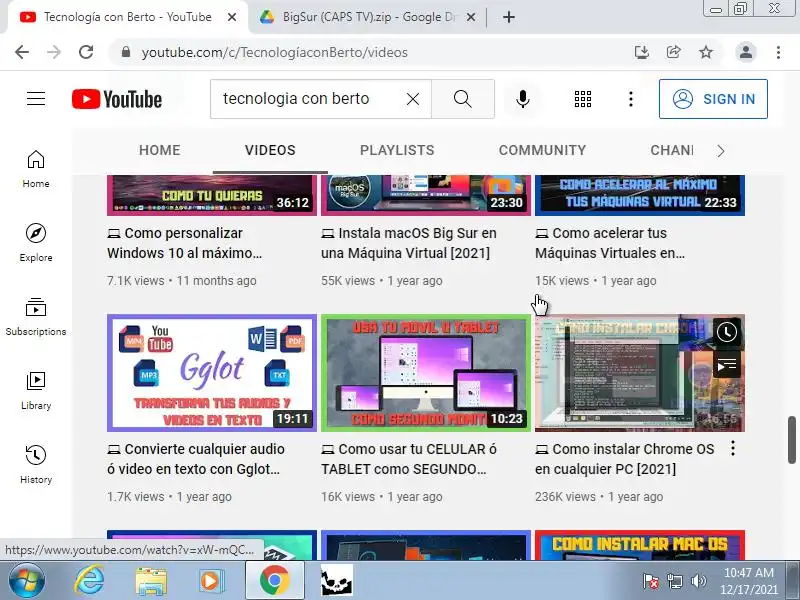Image resolution: width=800 pixels, height=600 pixels.
Task: Open the YouTube hamburger guide menu
Action: (36, 98)
